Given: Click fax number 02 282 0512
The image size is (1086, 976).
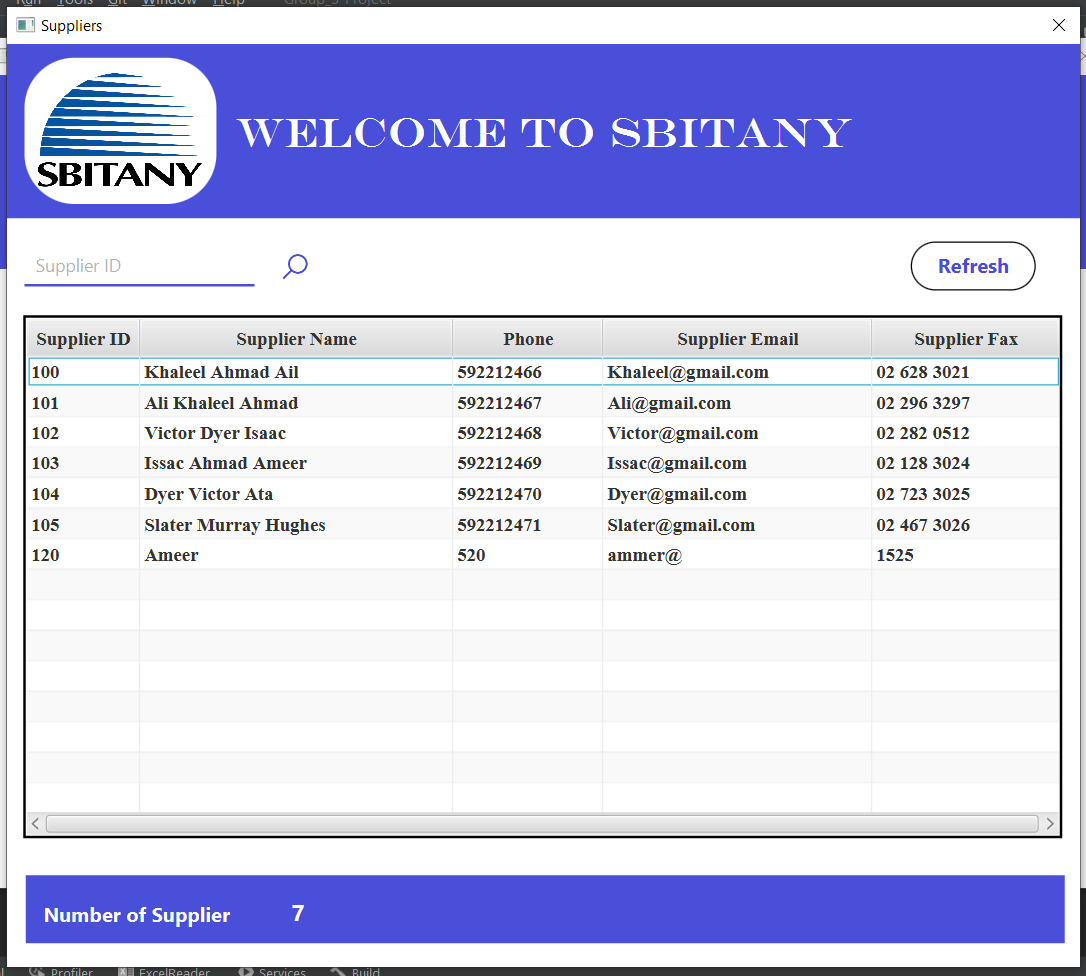Looking at the screenshot, I should (x=923, y=433).
